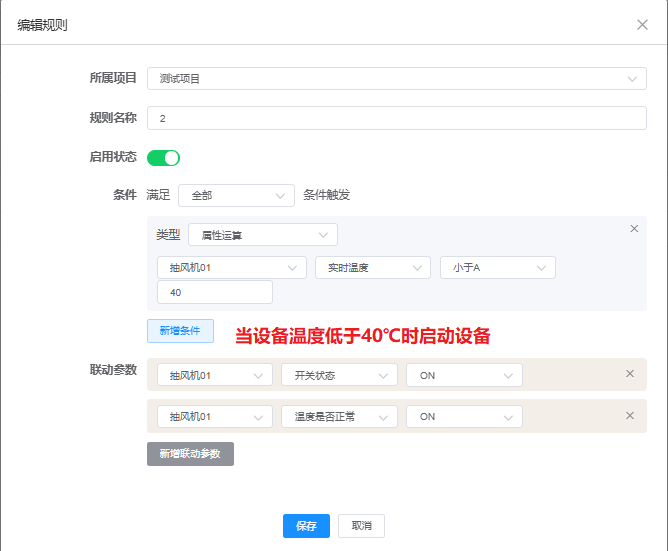Click the 取消 button
Screen dimensions: 668x551
pyautogui.click(x=361, y=526)
